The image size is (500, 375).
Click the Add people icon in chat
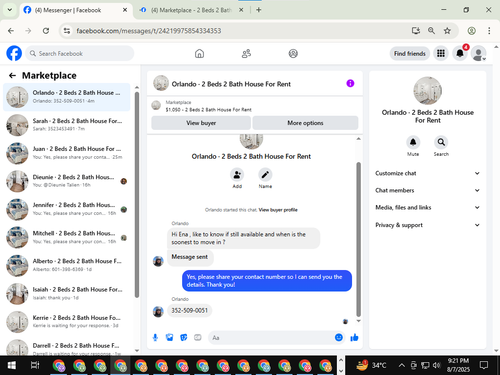point(237,175)
